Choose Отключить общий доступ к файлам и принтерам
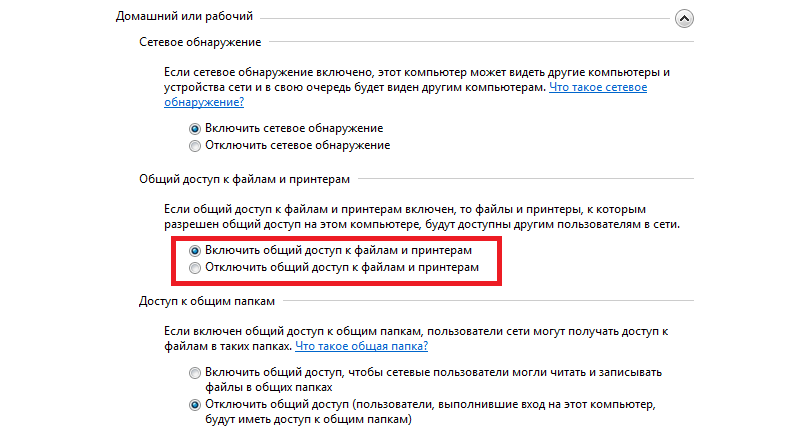 click(195, 268)
